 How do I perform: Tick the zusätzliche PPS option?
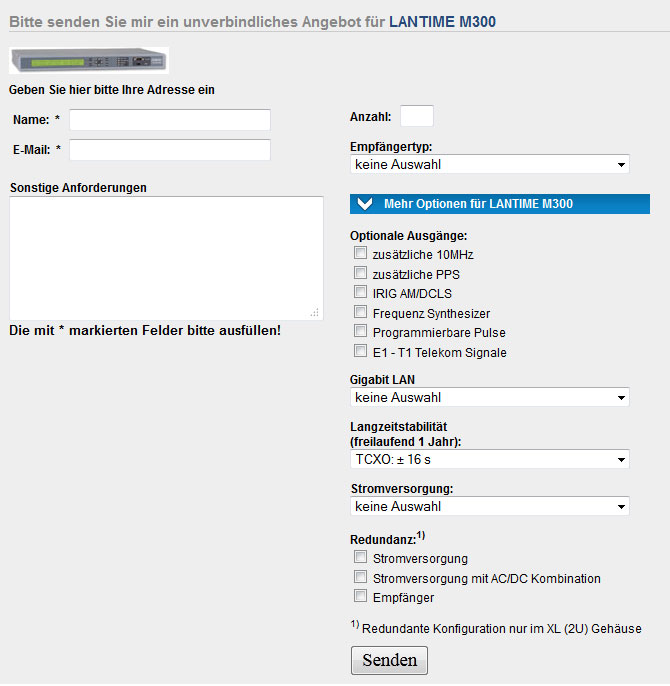361,273
